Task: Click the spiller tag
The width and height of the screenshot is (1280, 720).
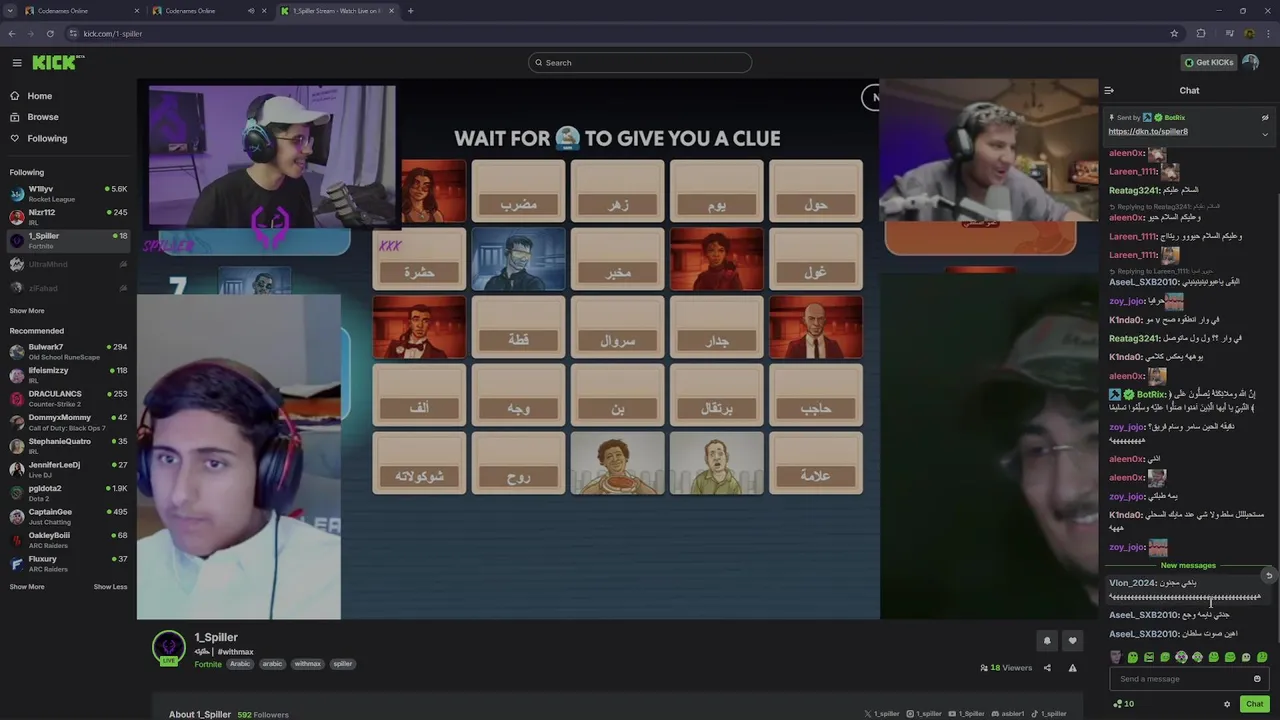Action: (342, 664)
